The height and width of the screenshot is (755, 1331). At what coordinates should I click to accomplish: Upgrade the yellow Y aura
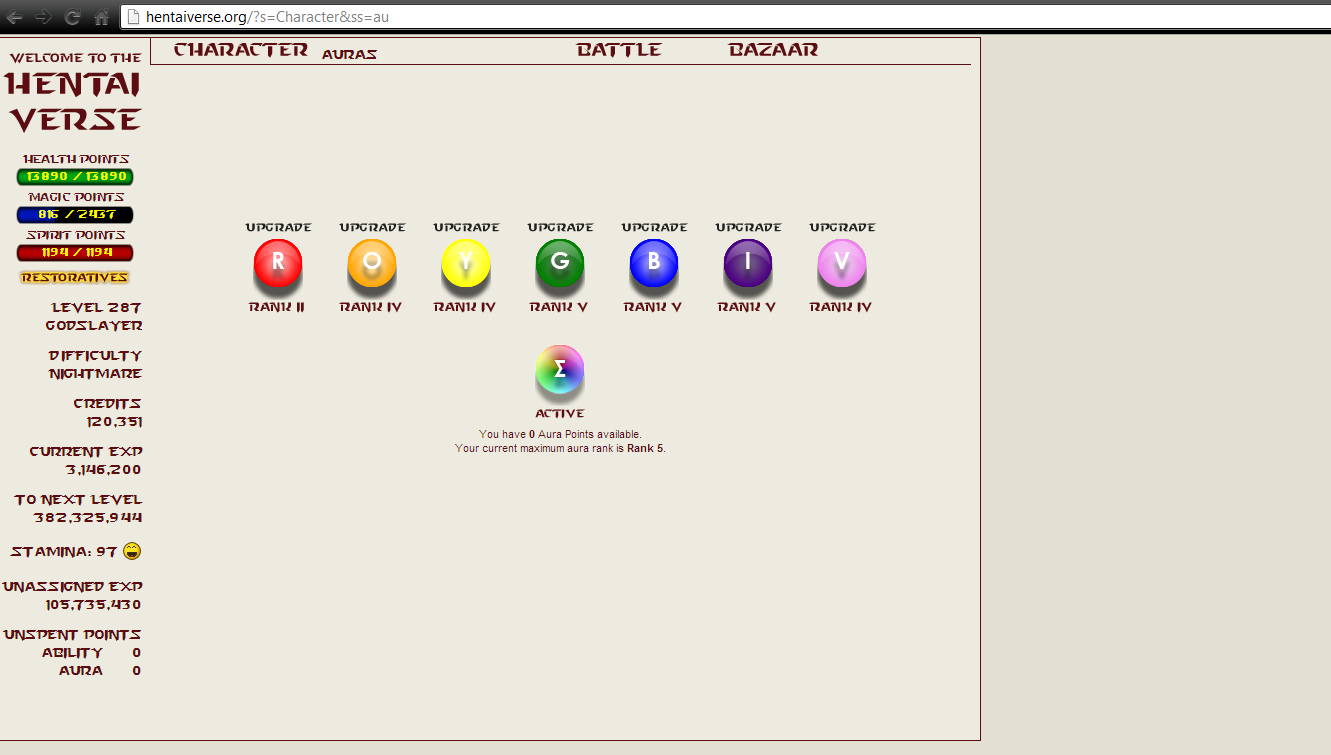pos(467,227)
